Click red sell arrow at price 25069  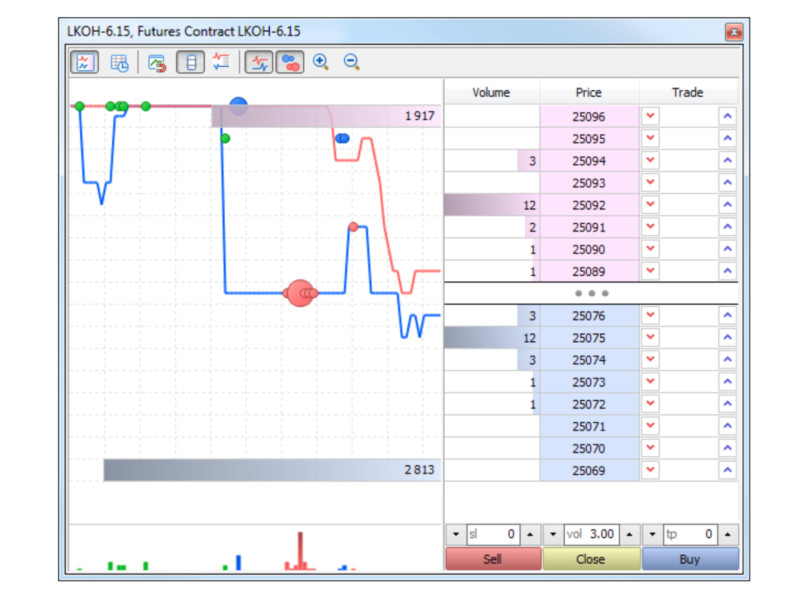(x=650, y=470)
